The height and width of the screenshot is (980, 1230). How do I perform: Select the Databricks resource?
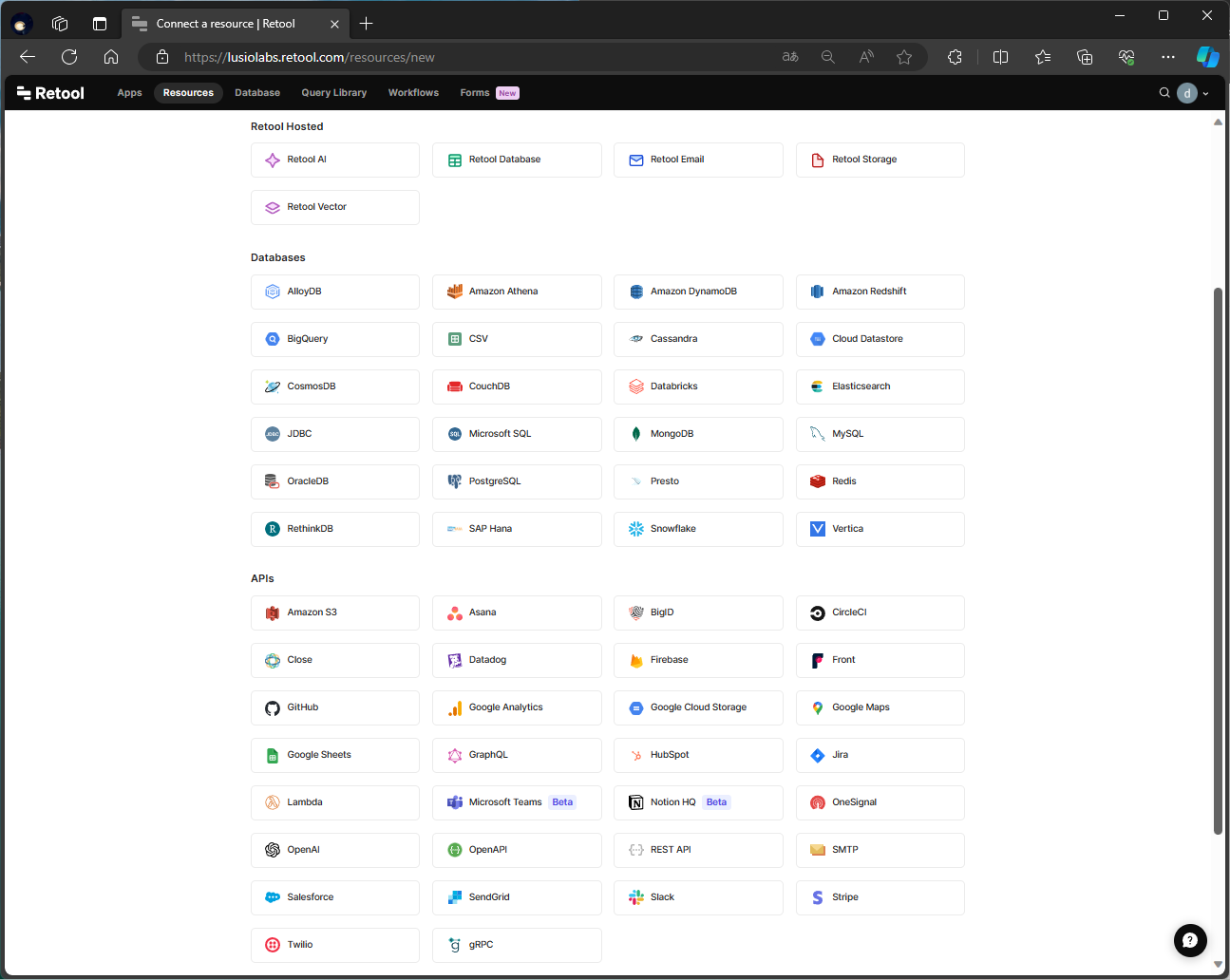tap(698, 386)
